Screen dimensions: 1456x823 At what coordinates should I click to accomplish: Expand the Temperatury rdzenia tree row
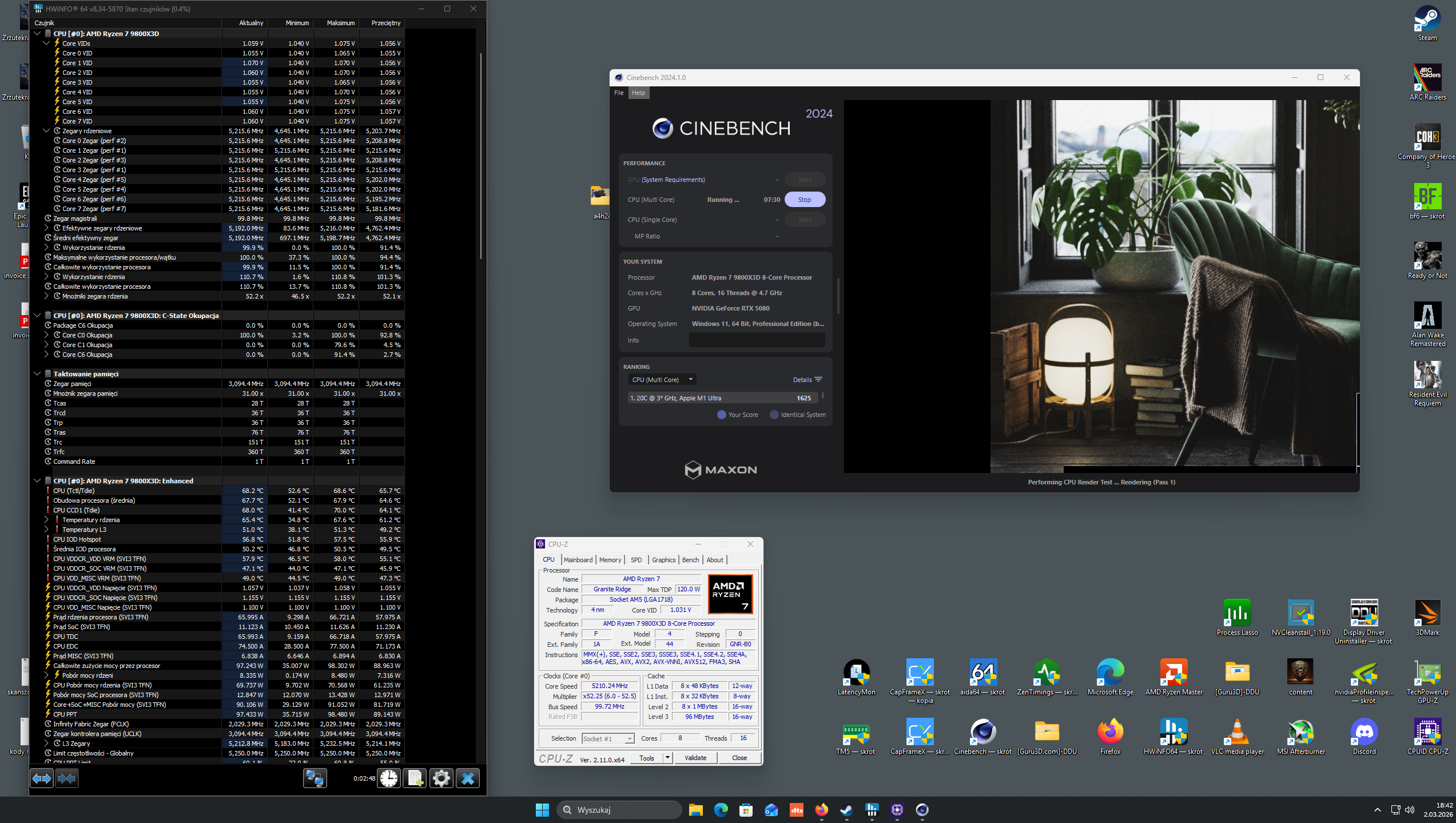tap(46, 520)
